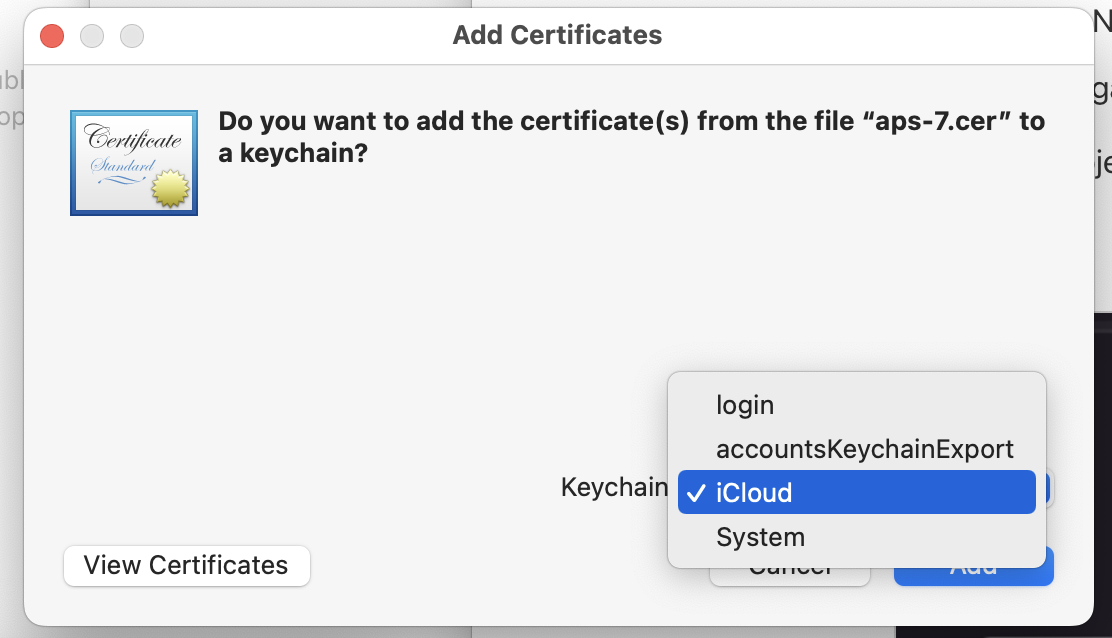Click the greyed-out minimize window button
The width and height of the screenshot is (1112, 638).
(92, 36)
